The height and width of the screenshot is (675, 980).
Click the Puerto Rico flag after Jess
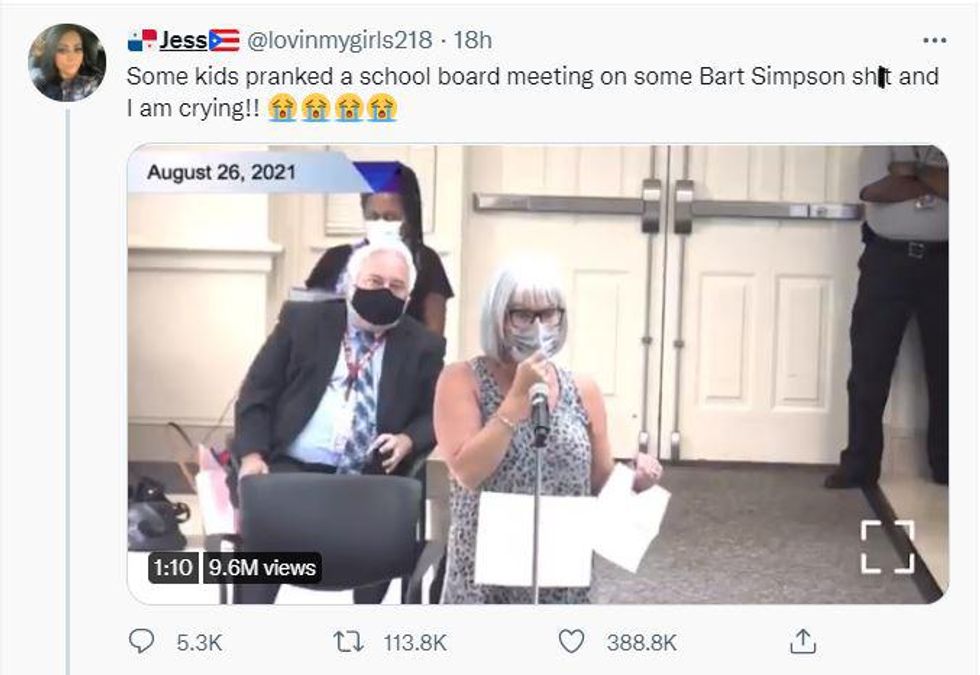(224, 40)
